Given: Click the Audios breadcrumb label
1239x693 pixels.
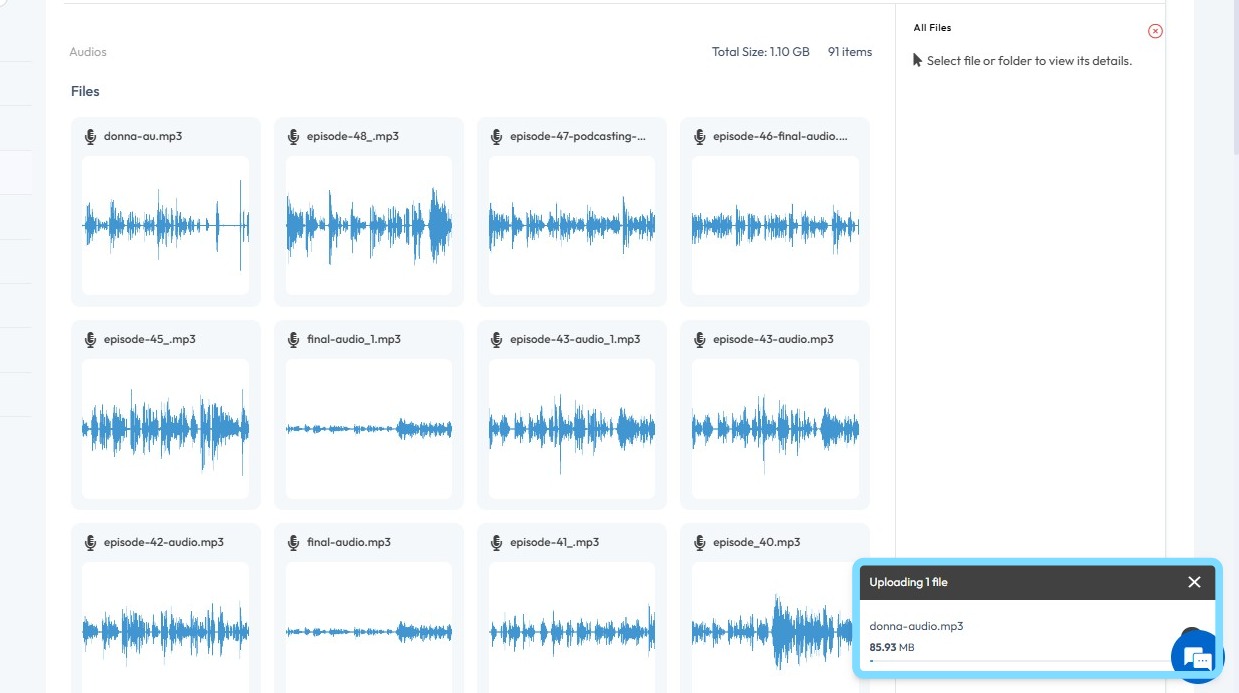Looking at the screenshot, I should (x=88, y=52).
